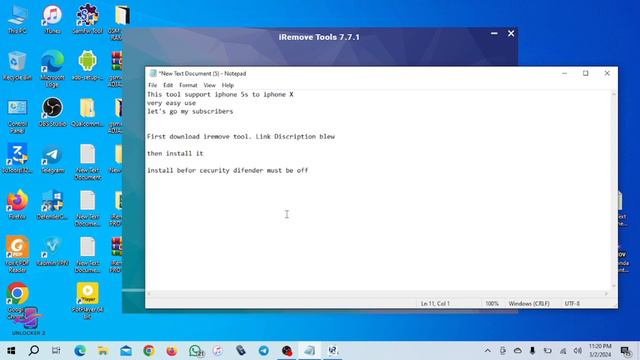640x360 pixels.
Task: Click the line 'then install it'
Action: (x=175, y=153)
